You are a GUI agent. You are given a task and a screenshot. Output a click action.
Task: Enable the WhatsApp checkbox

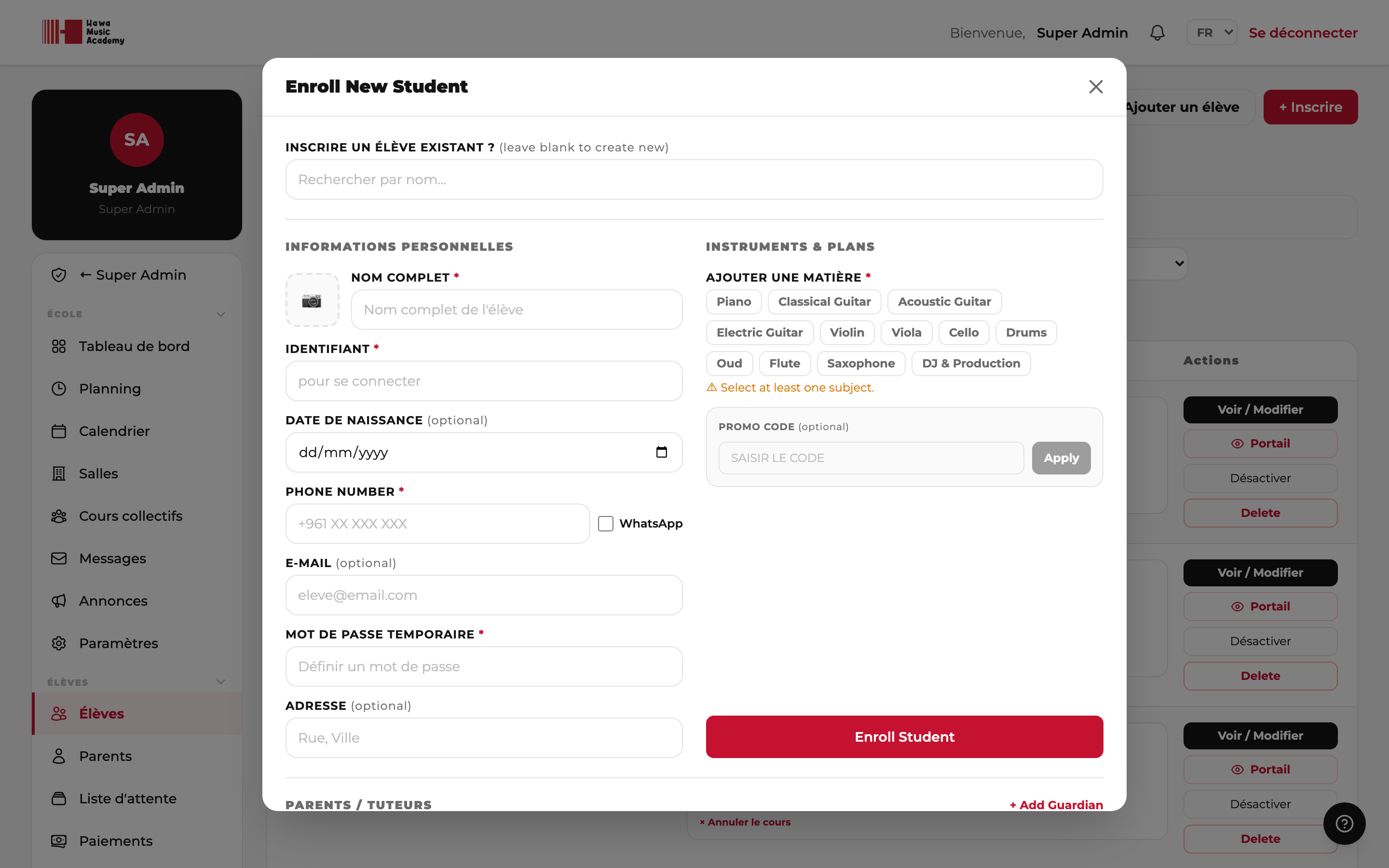[606, 524]
